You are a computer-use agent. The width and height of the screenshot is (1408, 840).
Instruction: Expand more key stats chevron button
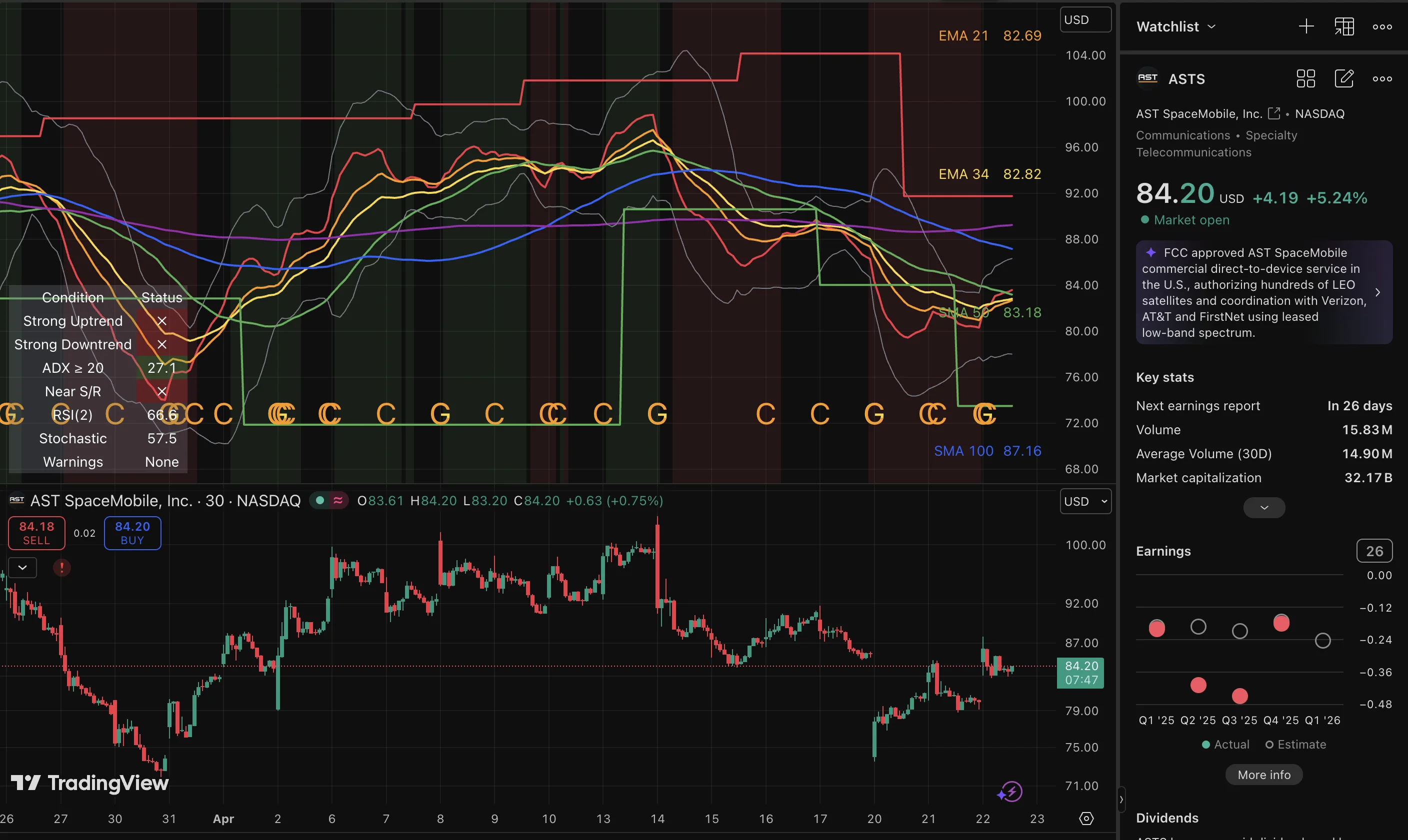(1263, 507)
